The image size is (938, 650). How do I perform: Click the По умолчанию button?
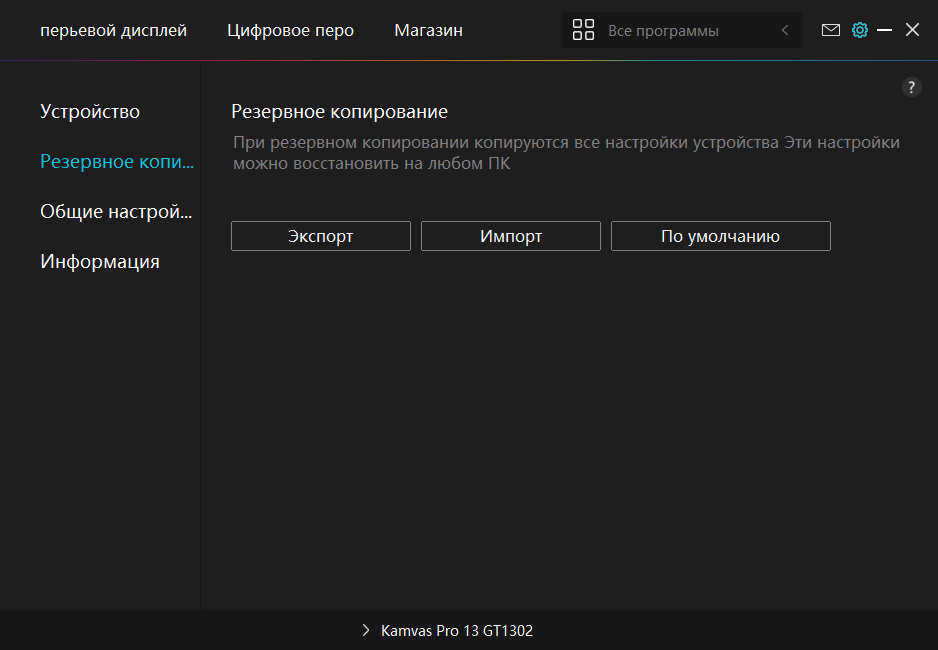(x=720, y=236)
